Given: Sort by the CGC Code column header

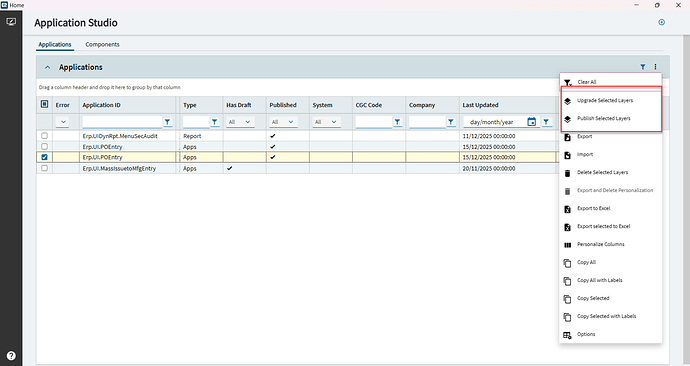Looking at the screenshot, I should [369, 105].
